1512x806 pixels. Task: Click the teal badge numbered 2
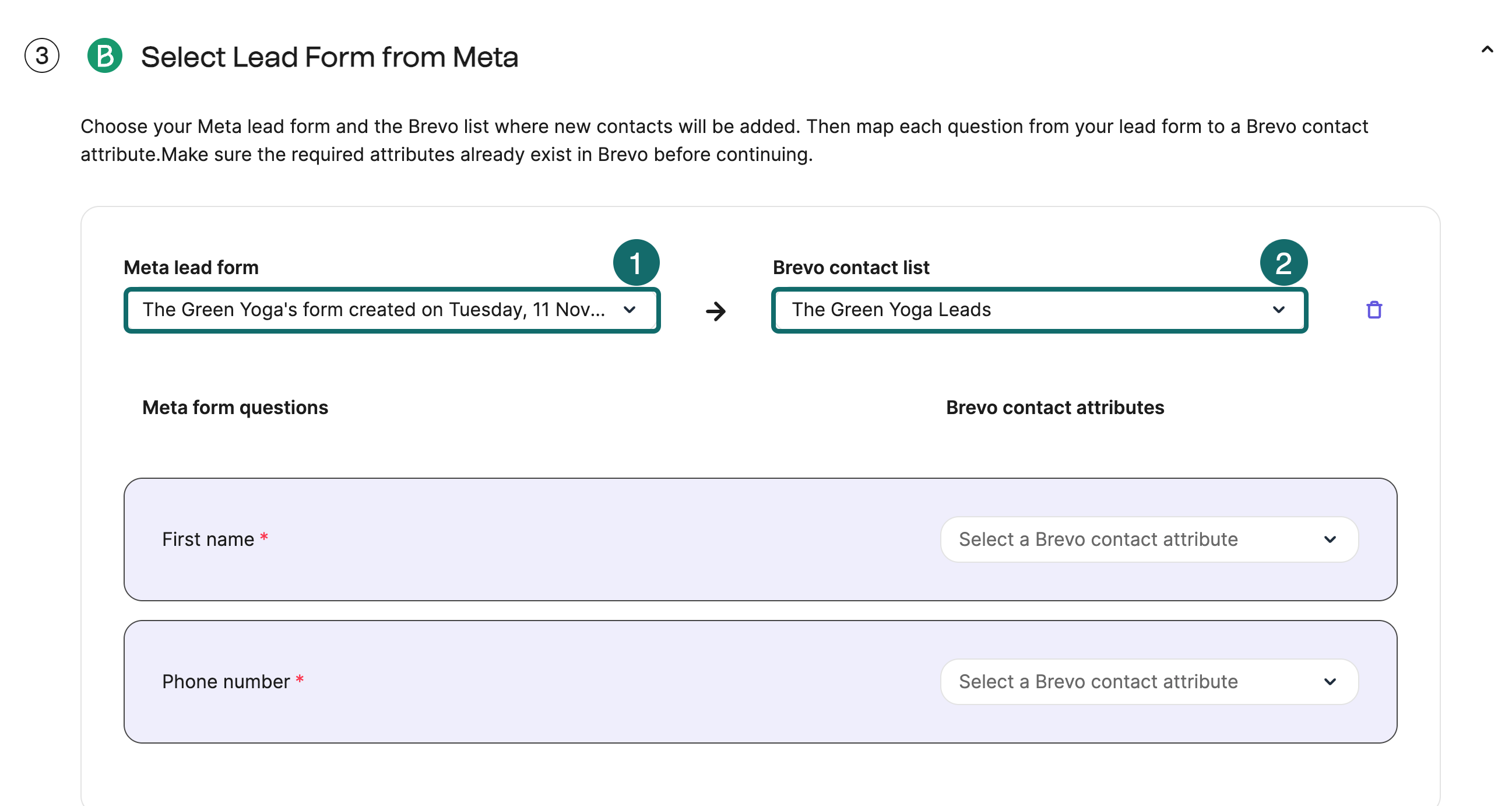(x=1283, y=262)
